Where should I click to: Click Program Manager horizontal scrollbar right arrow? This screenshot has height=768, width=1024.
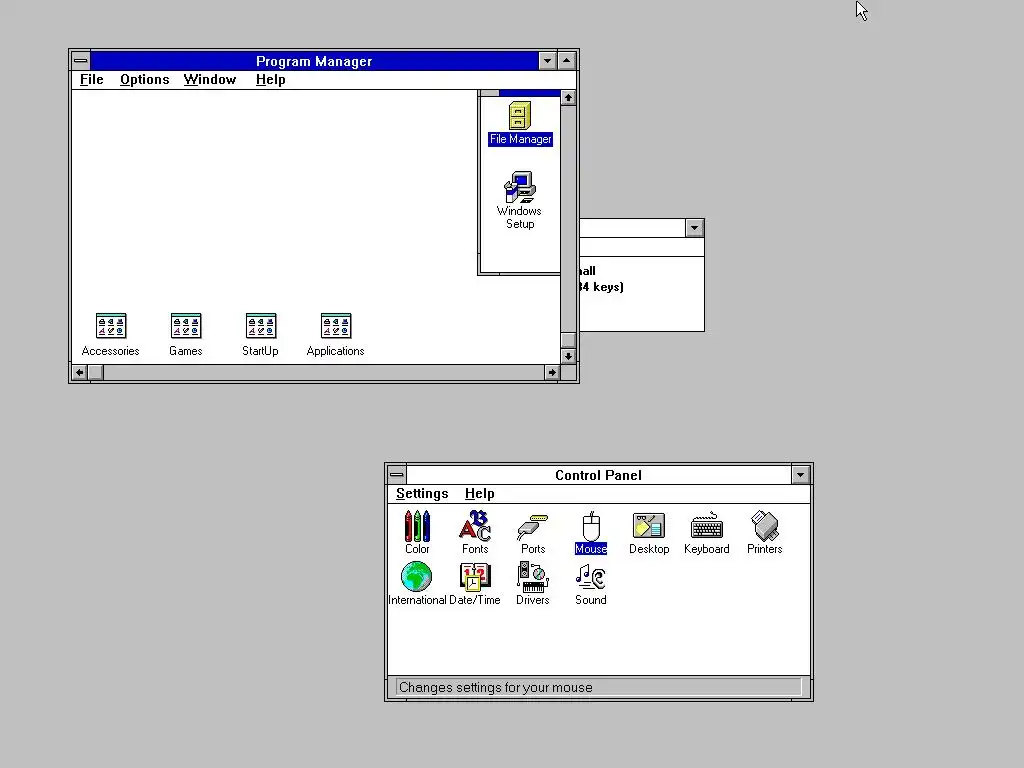pyautogui.click(x=552, y=372)
